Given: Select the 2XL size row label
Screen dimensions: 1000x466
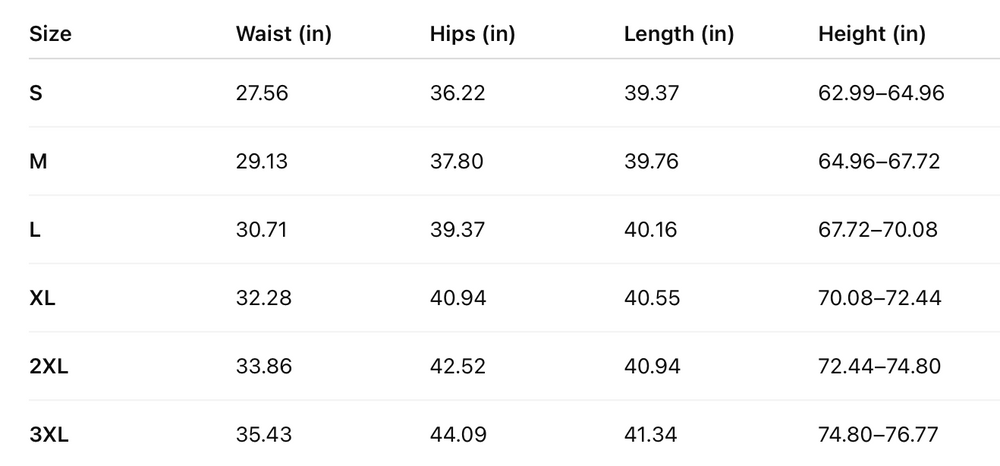Looking at the screenshot, I should (x=49, y=366).
